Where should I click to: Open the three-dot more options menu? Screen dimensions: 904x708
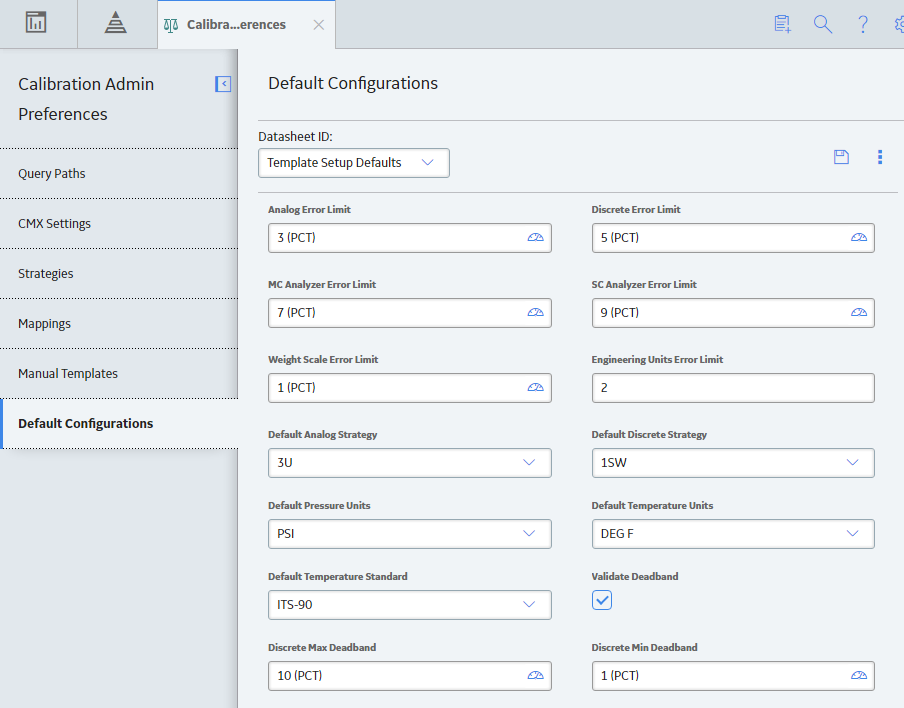pos(880,157)
